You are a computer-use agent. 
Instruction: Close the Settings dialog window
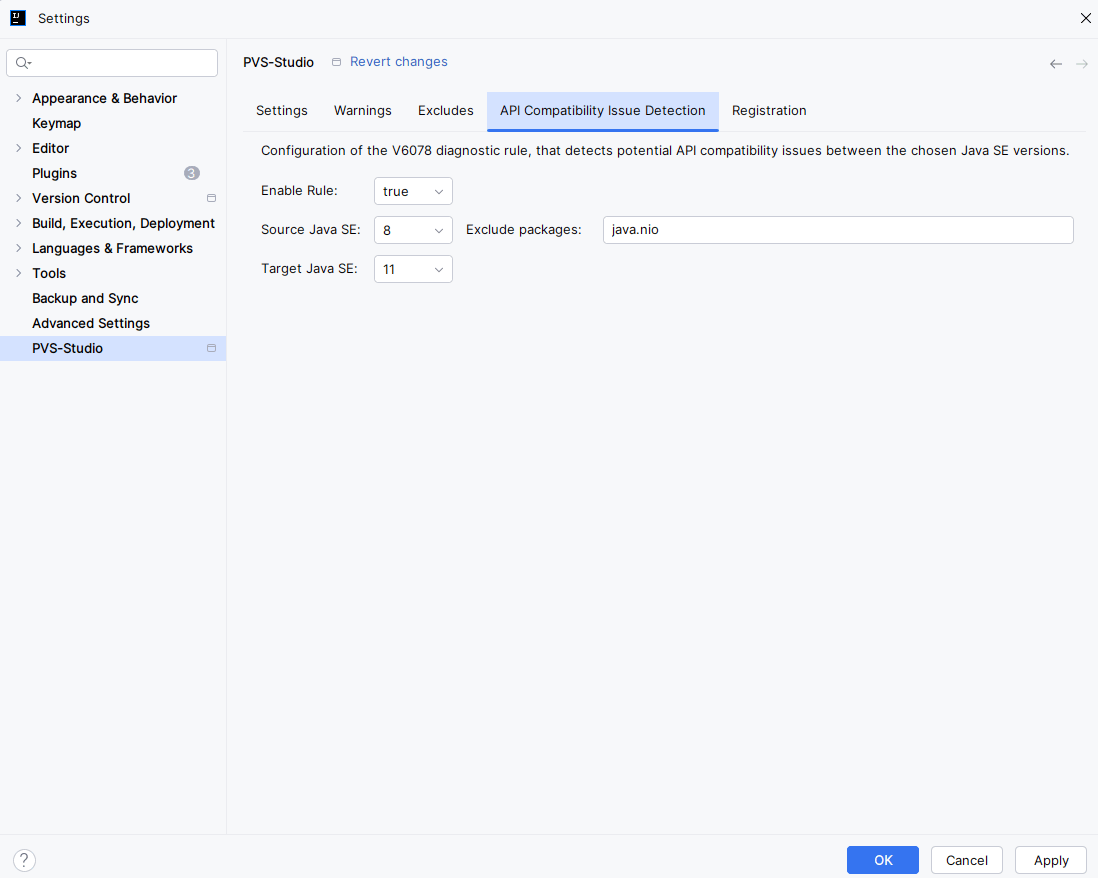(x=1085, y=18)
